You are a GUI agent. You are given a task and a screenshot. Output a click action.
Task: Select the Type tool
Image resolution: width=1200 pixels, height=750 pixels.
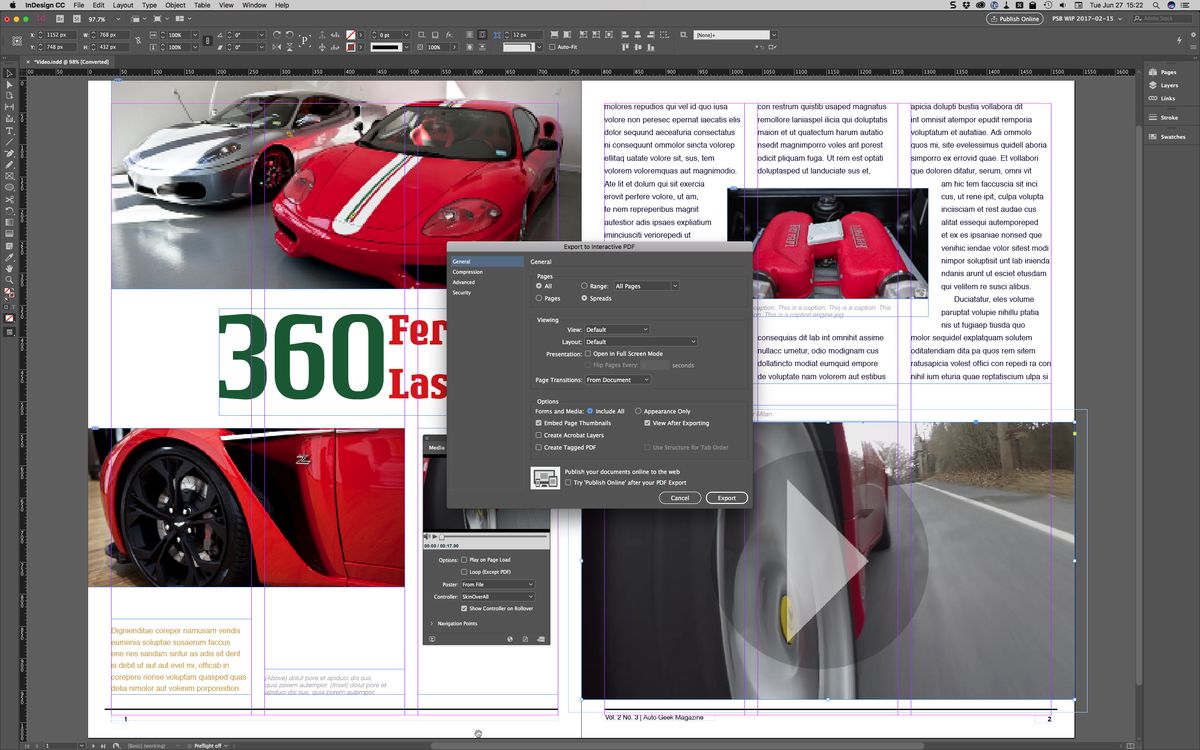pos(9,130)
